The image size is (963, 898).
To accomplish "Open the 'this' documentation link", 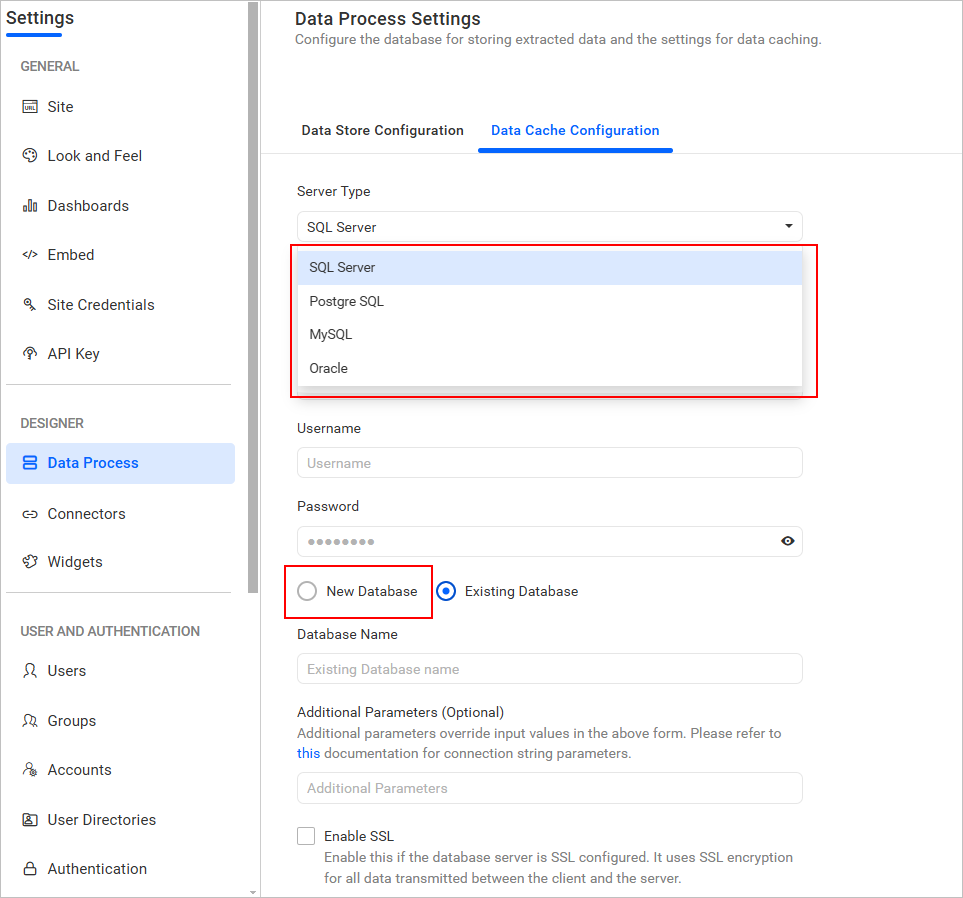I will click(x=307, y=753).
